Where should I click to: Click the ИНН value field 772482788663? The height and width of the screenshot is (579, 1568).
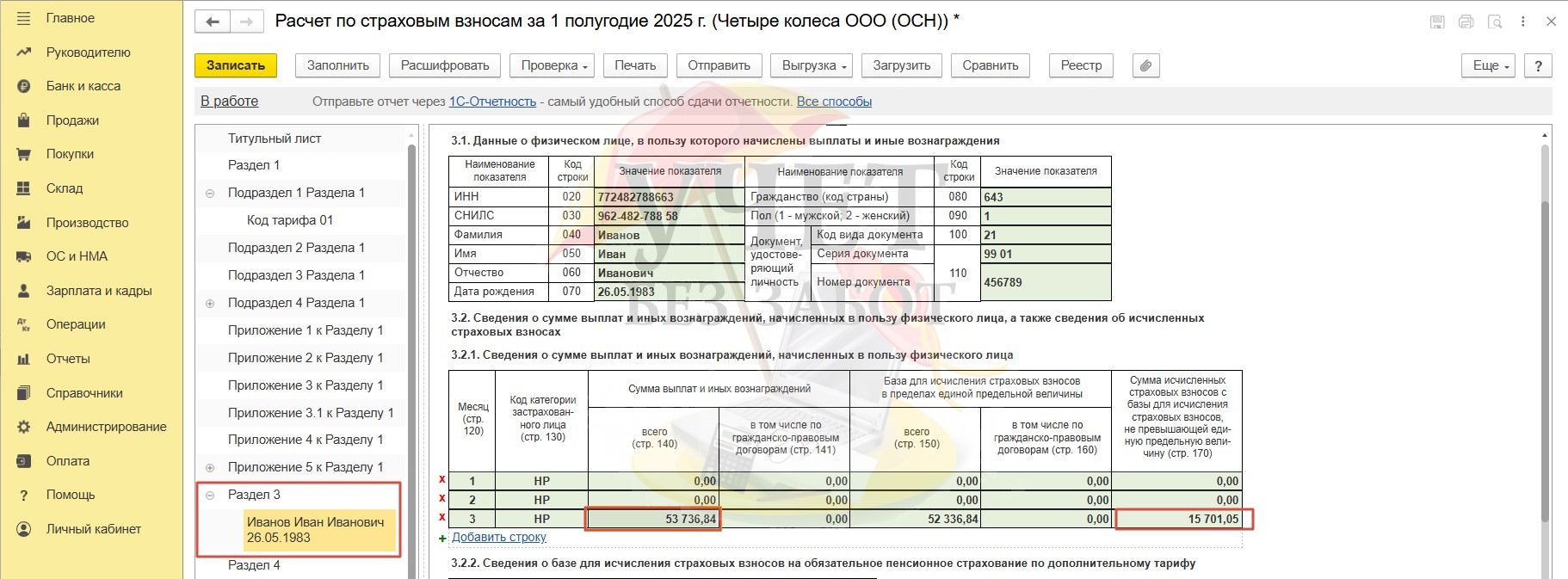coord(670,197)
